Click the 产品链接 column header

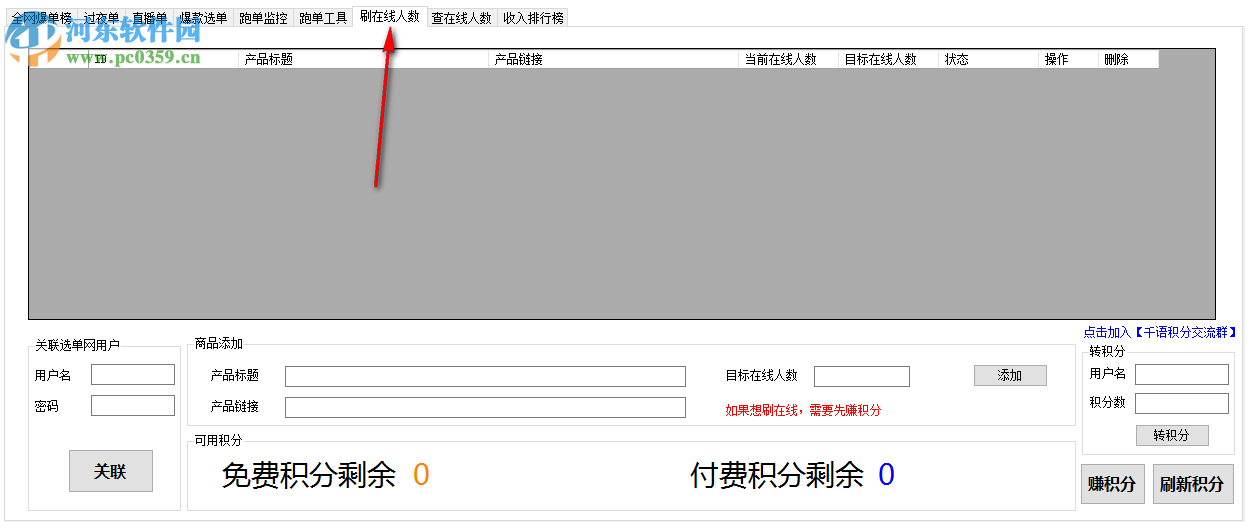click(x=614, y=59)
